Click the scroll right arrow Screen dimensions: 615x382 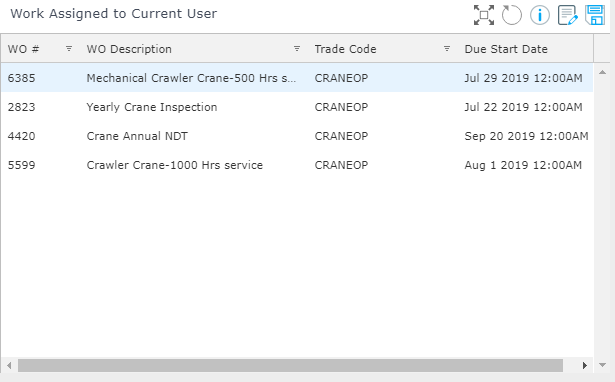585,365
